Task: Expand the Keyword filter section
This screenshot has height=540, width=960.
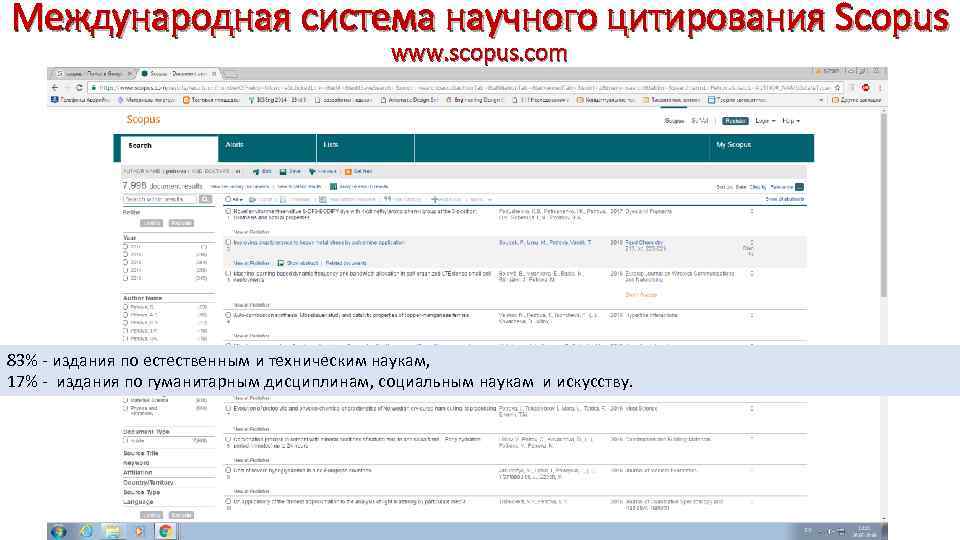Action: (136, 463)
